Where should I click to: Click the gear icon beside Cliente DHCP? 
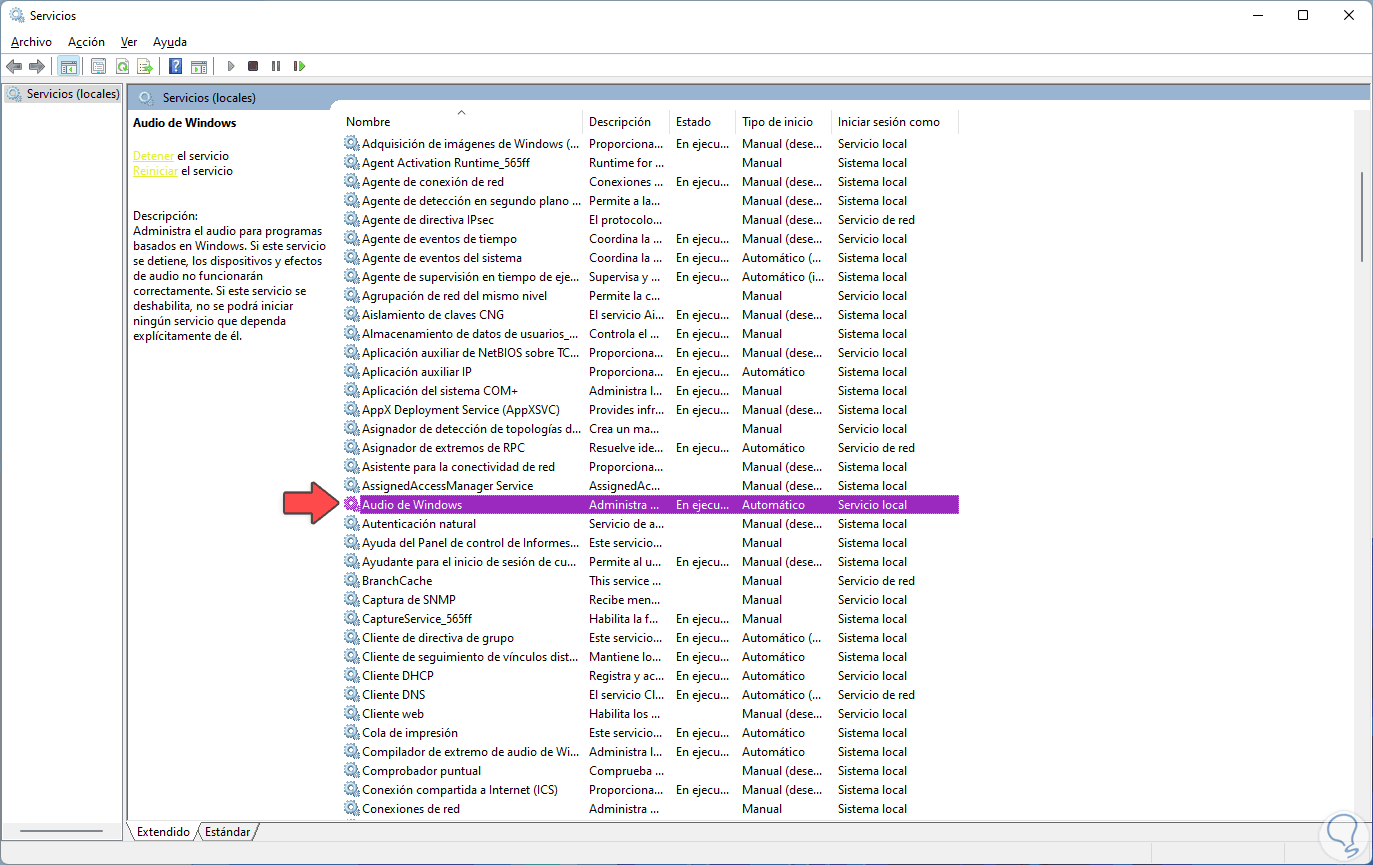[351, 676]
